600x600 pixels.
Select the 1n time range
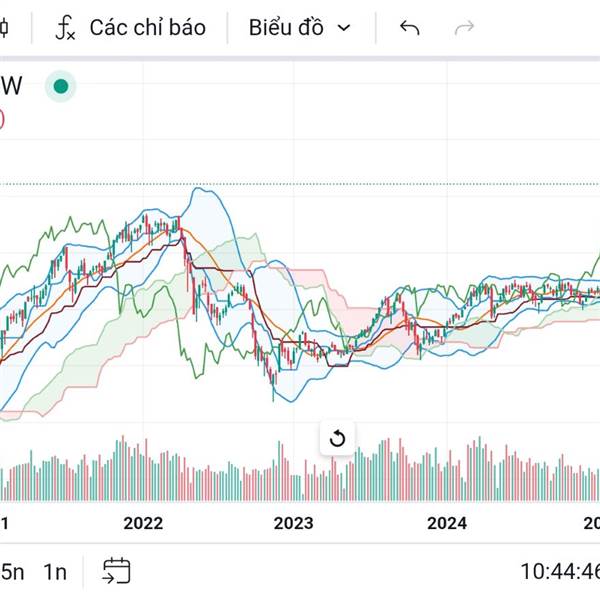(55, 572)
